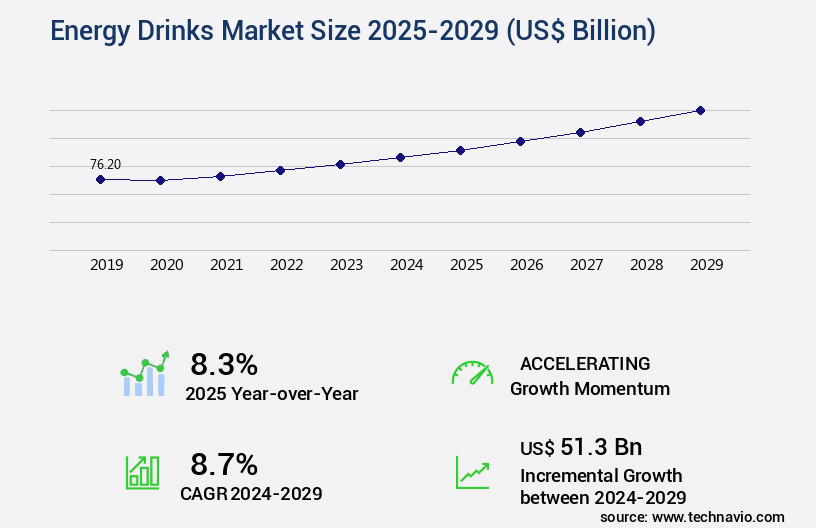Click the ACCELERATING Growth Momentum text
Image resolution: width=816 pixels, height=528 pixels.
(590, 376)
